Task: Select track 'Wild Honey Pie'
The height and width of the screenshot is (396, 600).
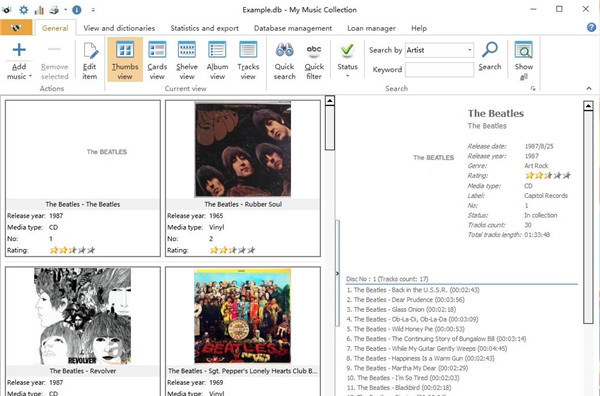Action: [405, 329]
